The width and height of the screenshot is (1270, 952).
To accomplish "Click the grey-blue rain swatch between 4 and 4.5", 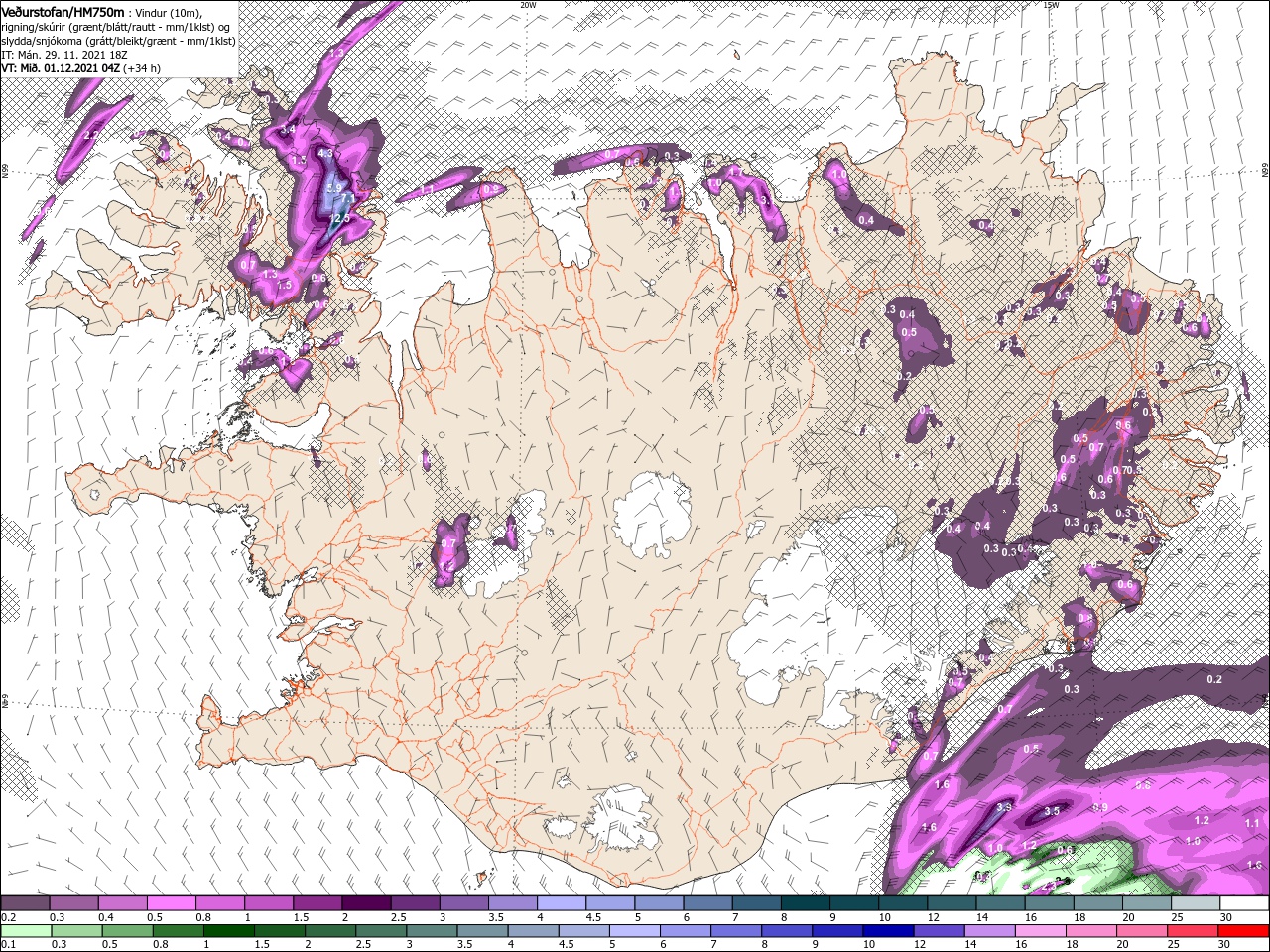I will click(x=534, y=931).
